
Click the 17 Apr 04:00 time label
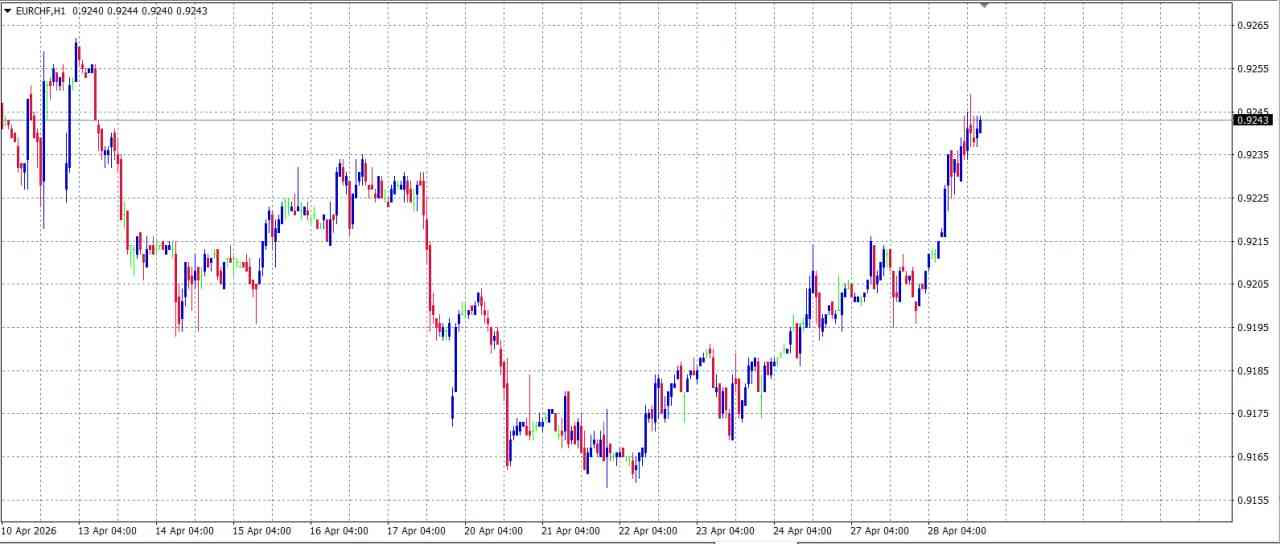pos(417,531)
